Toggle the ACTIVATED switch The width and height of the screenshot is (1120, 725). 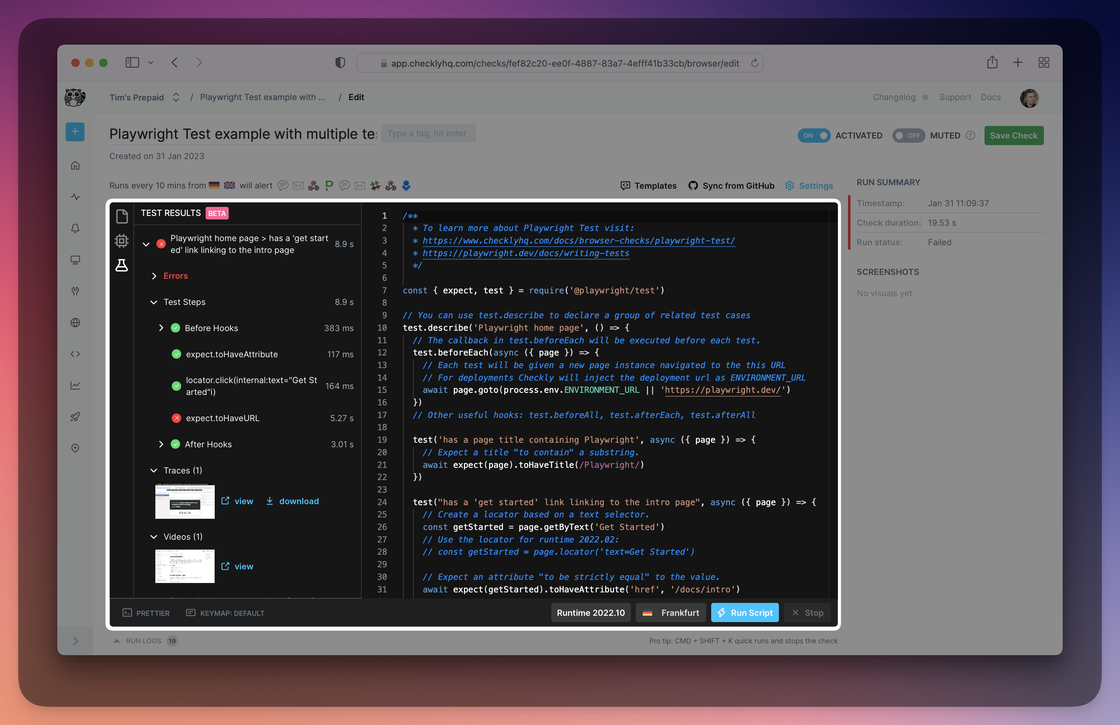tap(814, 135)
